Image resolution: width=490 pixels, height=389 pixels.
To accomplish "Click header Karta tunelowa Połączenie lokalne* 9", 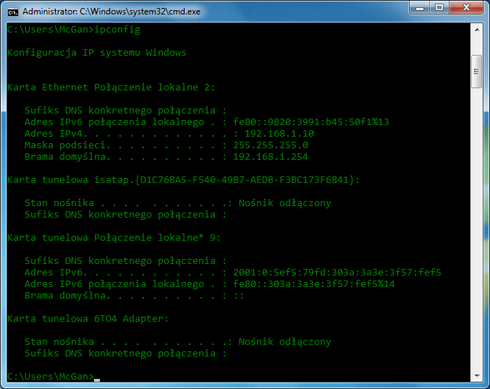I will 114,238.
